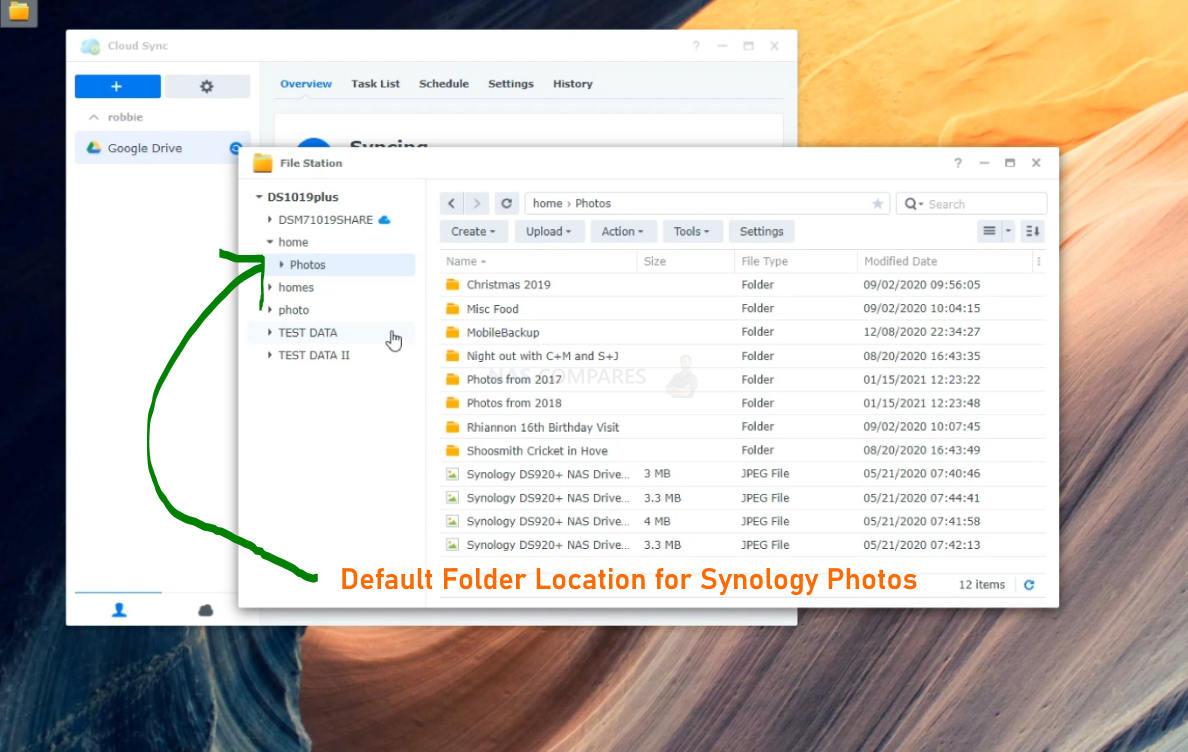This screenshot has height=752, width=1188.
Task: Open the Create dropdown menu
Action: (473, 232)
